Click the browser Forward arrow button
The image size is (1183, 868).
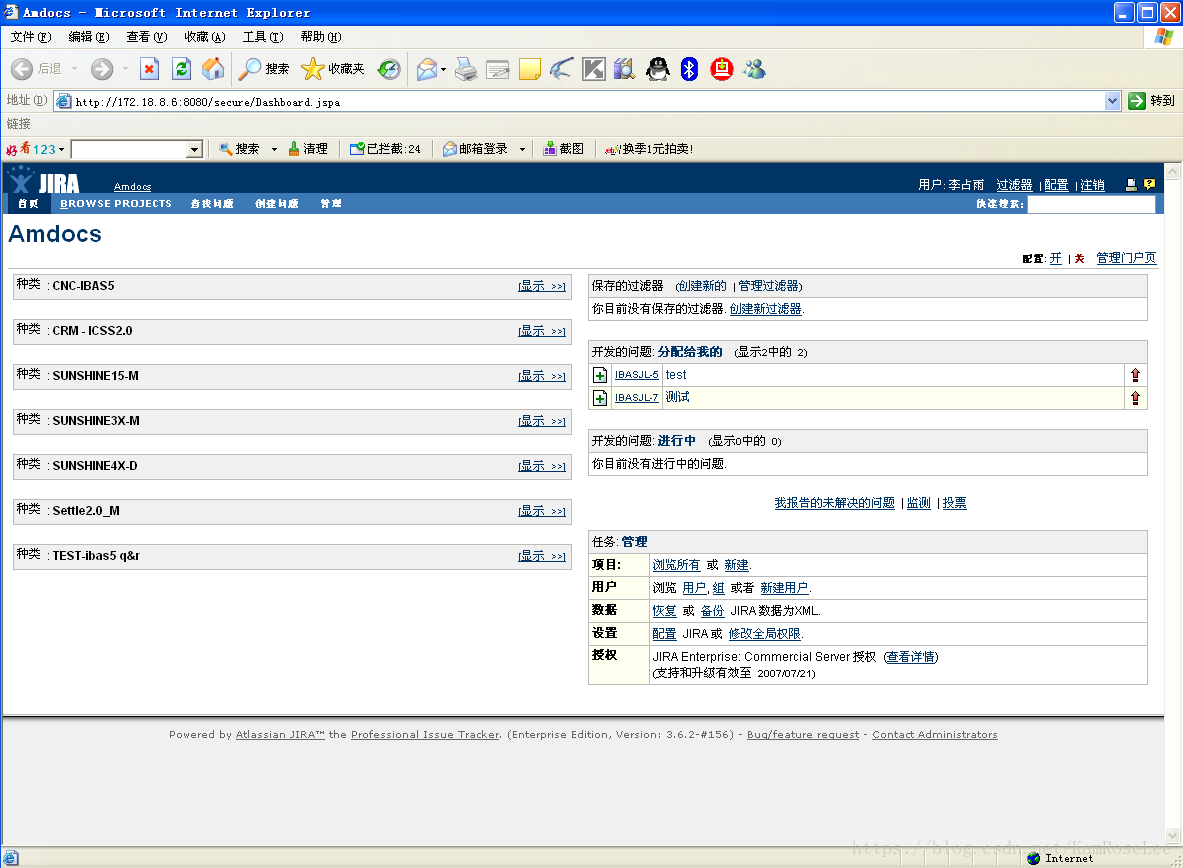(102, 69)
